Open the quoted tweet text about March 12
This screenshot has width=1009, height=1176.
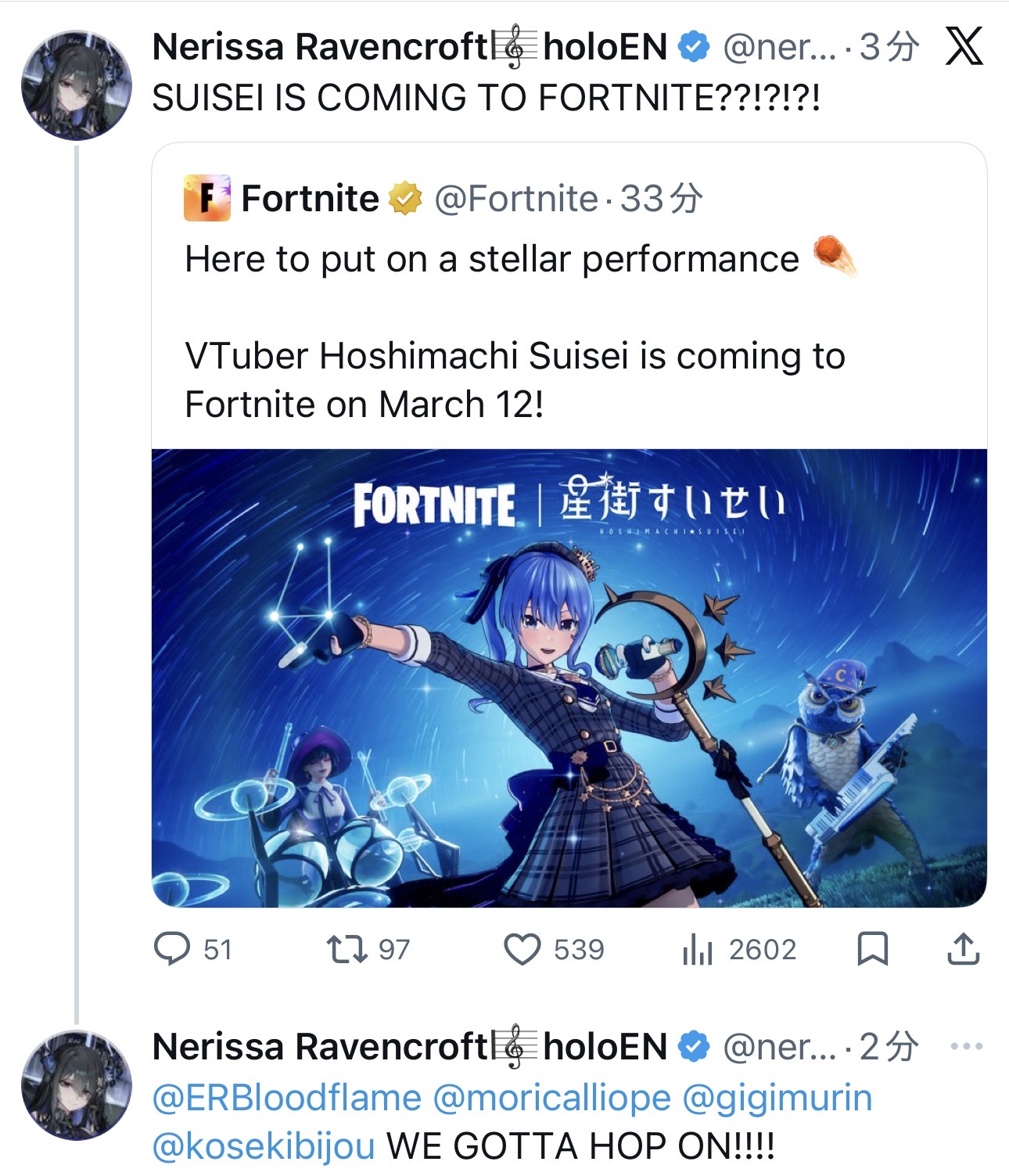(515, 380)
